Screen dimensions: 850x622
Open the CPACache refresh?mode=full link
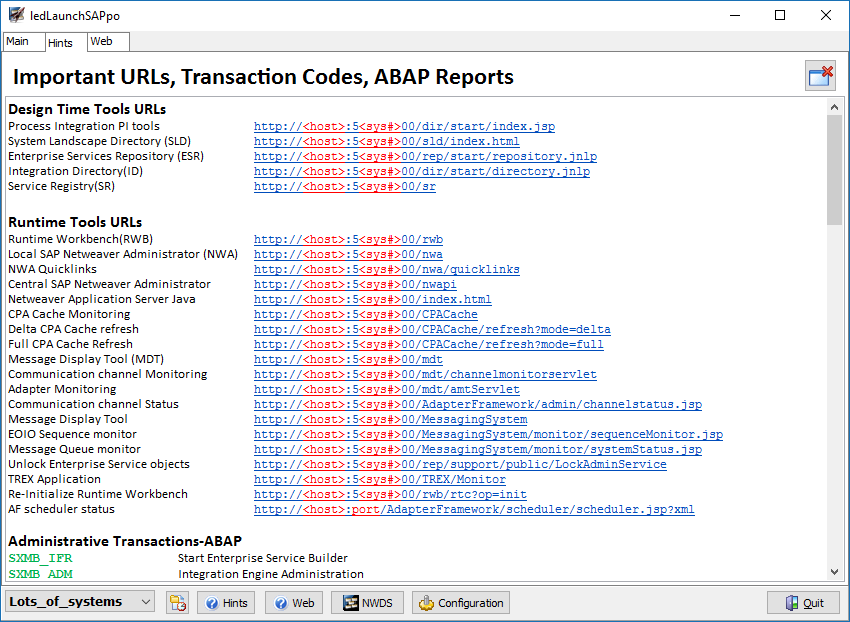coord(429,344)
